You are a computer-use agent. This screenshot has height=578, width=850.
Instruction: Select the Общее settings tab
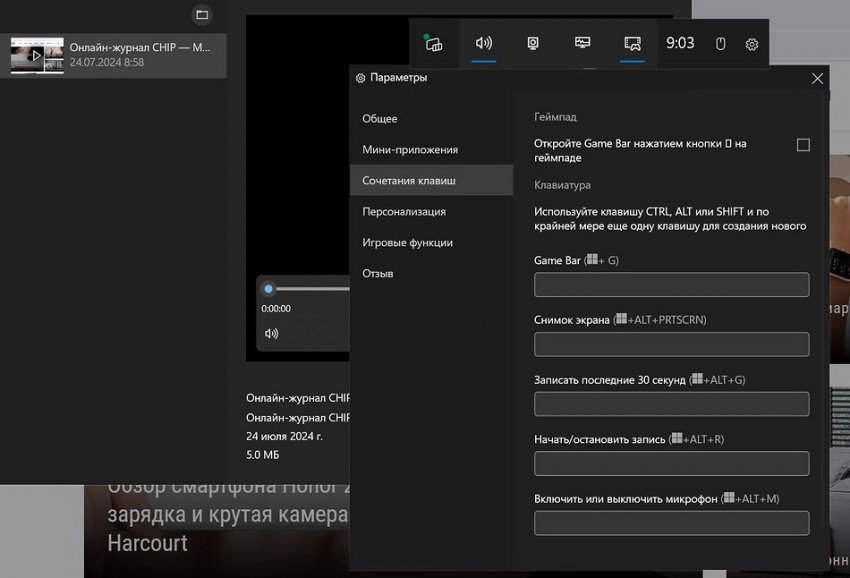[x=380, y=119]
